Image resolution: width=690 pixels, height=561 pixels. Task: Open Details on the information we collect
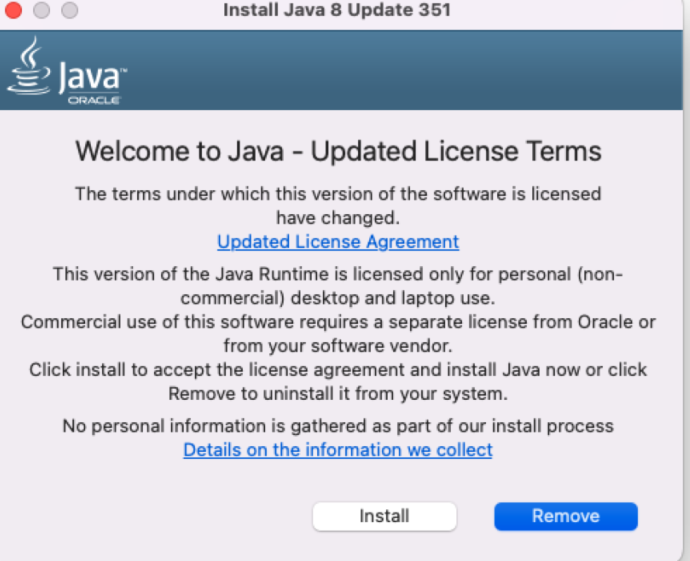(338, 450)
